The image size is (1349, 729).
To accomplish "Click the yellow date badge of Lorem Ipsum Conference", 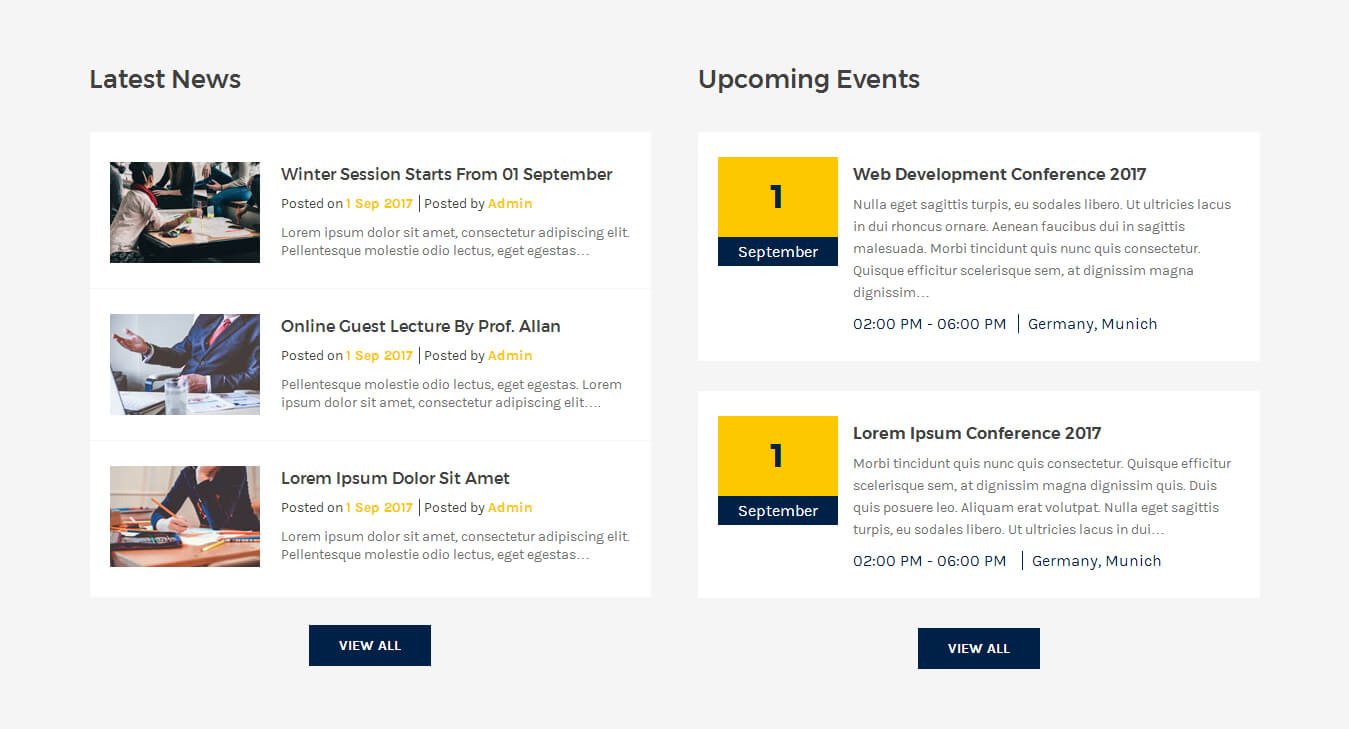I will (x=778, y=456).
